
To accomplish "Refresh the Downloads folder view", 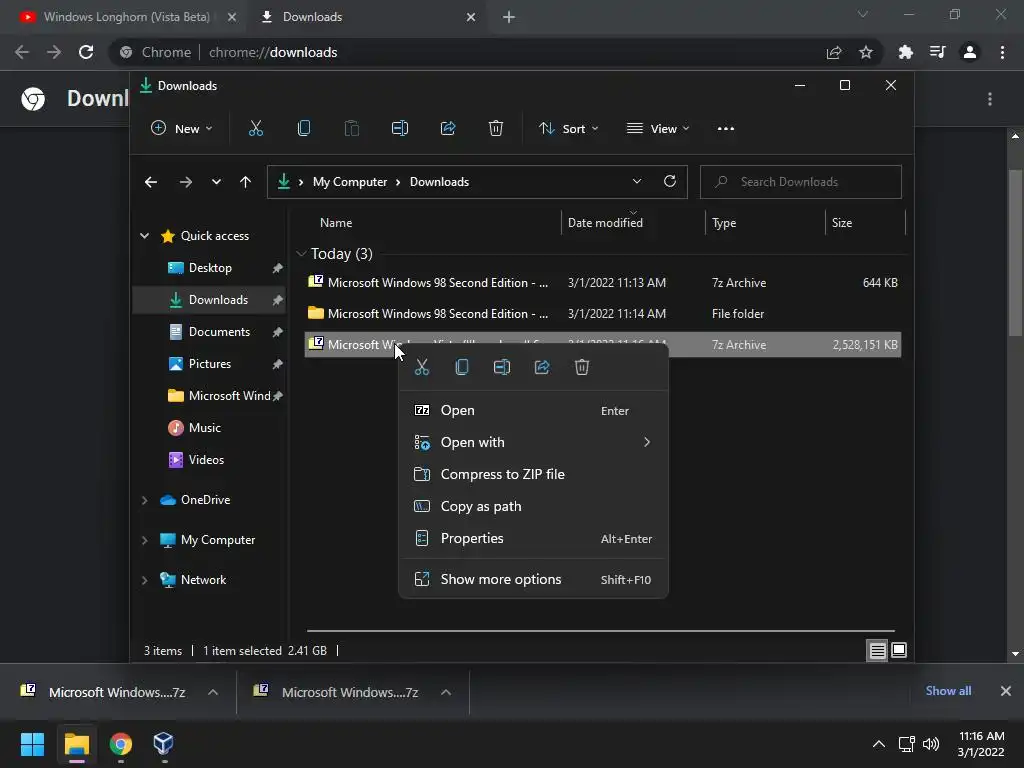I will pyautogui.click(x=670, y=182).
